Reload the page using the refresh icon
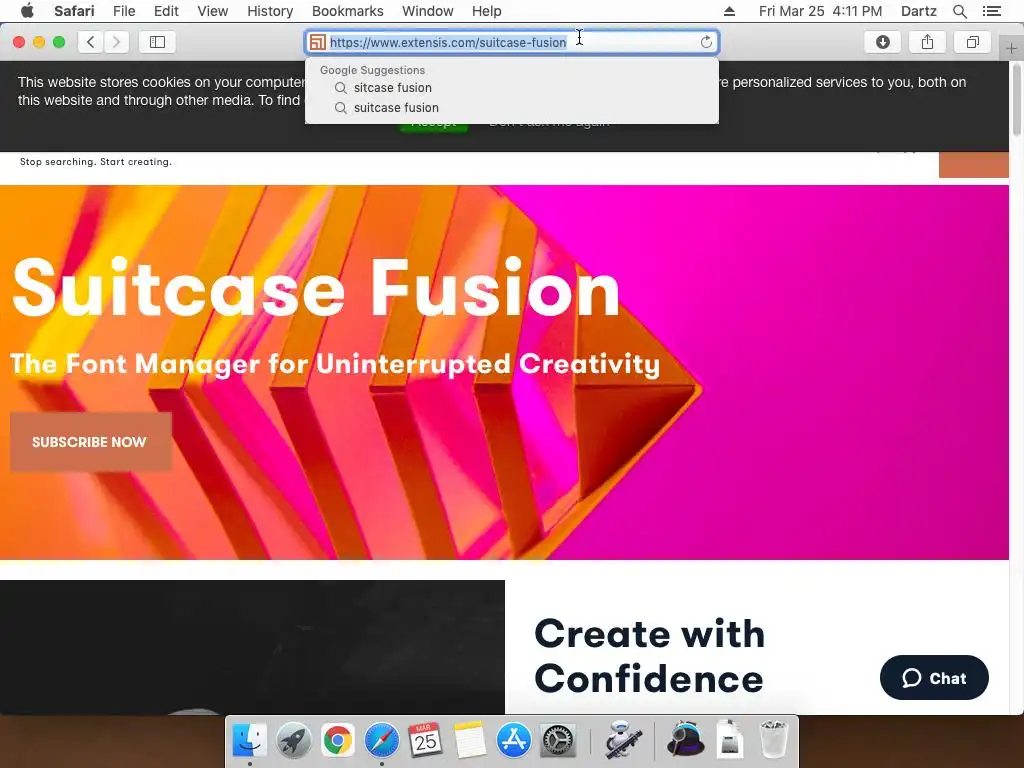1024x768 pixels. point(706,42)
